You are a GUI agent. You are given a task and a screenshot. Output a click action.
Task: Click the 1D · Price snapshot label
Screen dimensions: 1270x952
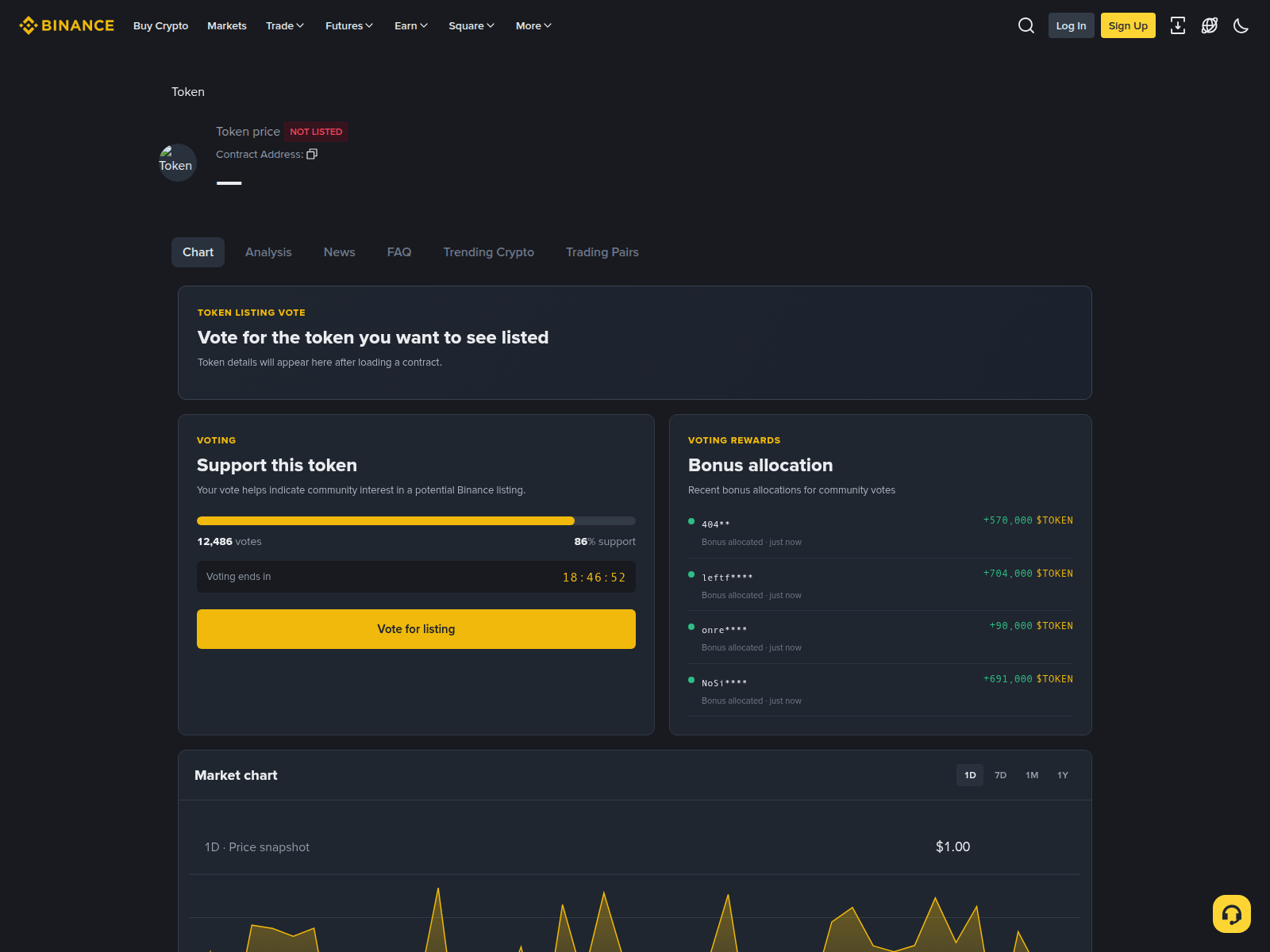pos(257,847)
